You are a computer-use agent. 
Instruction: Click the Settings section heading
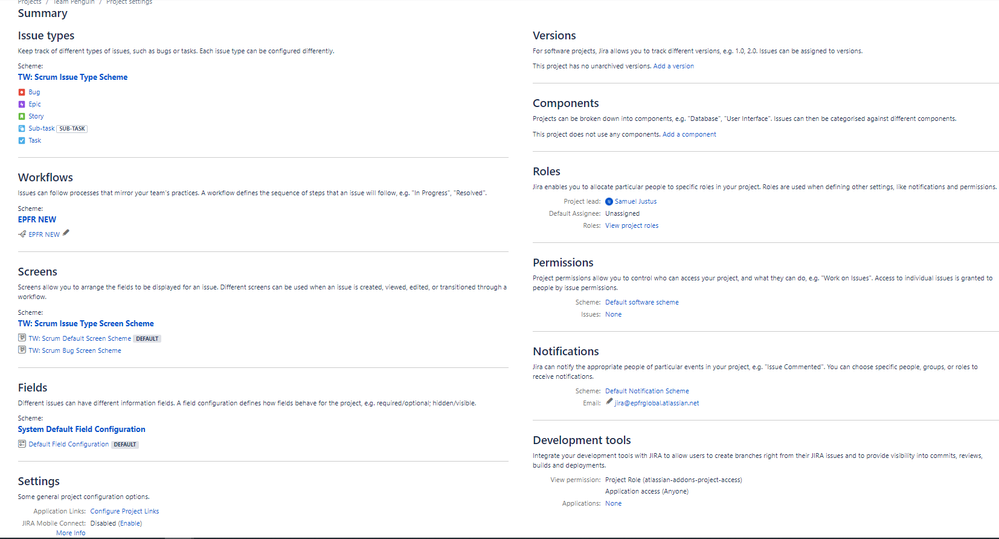[x=39, y=482]
